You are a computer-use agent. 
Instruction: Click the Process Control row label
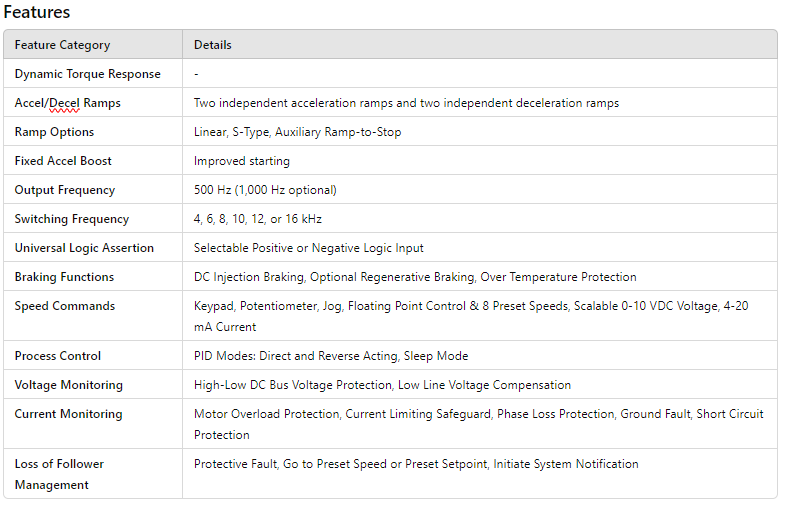coord(57,356)
